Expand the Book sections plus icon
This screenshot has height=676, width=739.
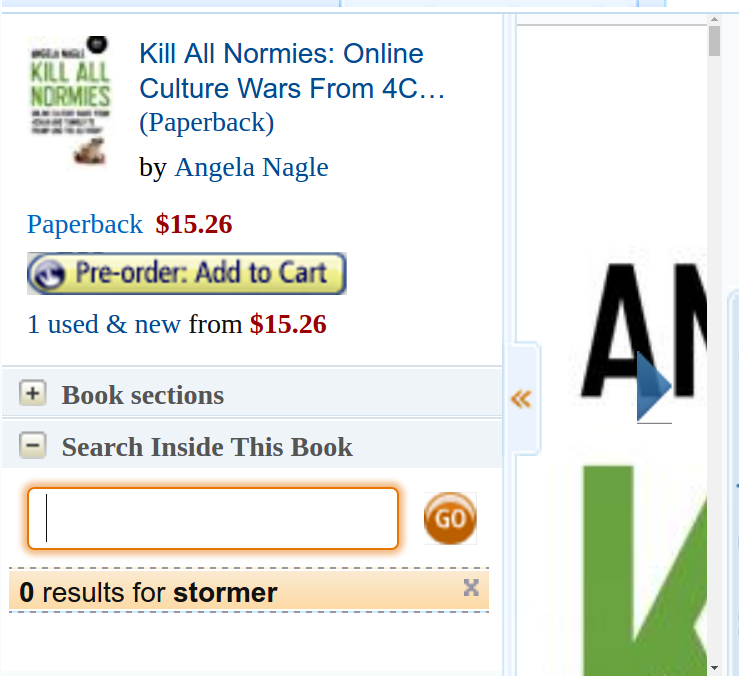tap(33, 393)
